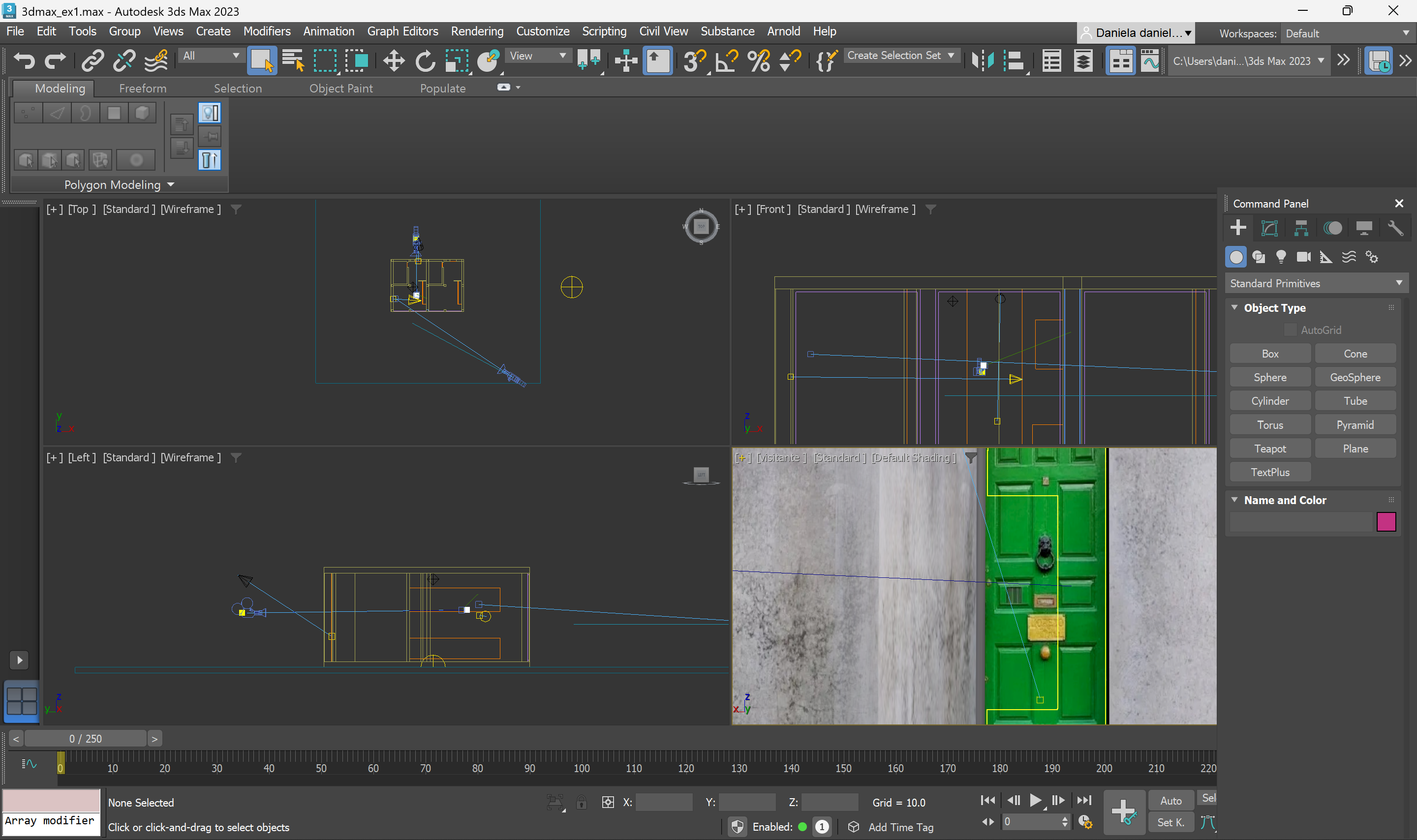Click the Teapot primitive button

pyautogui.click(x=1270, y=449)
